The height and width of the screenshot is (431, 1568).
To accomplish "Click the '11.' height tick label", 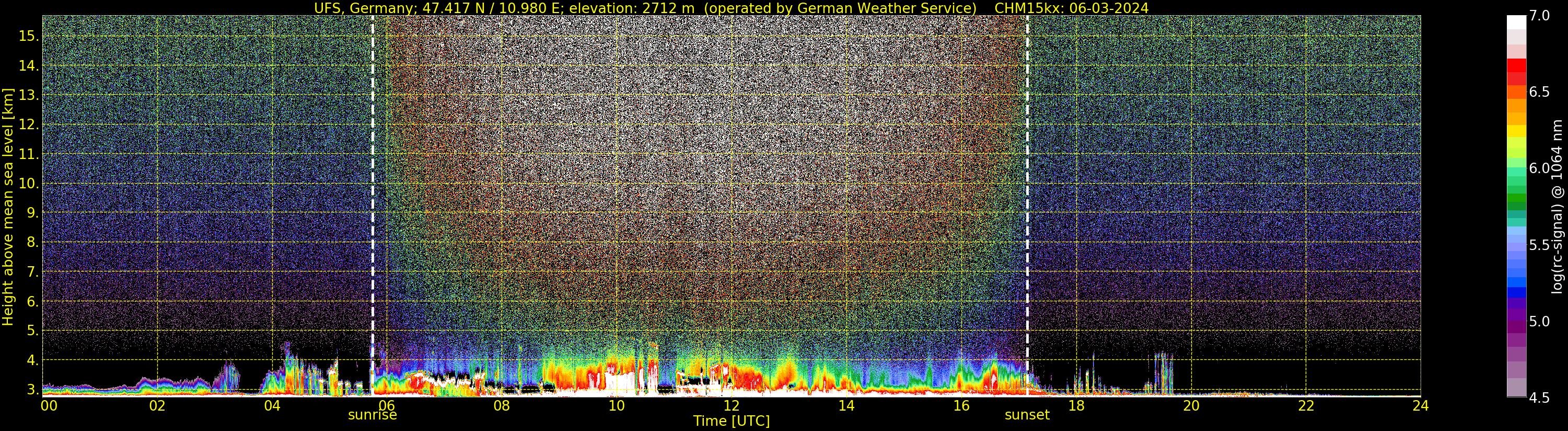I will tap(29, 154).
